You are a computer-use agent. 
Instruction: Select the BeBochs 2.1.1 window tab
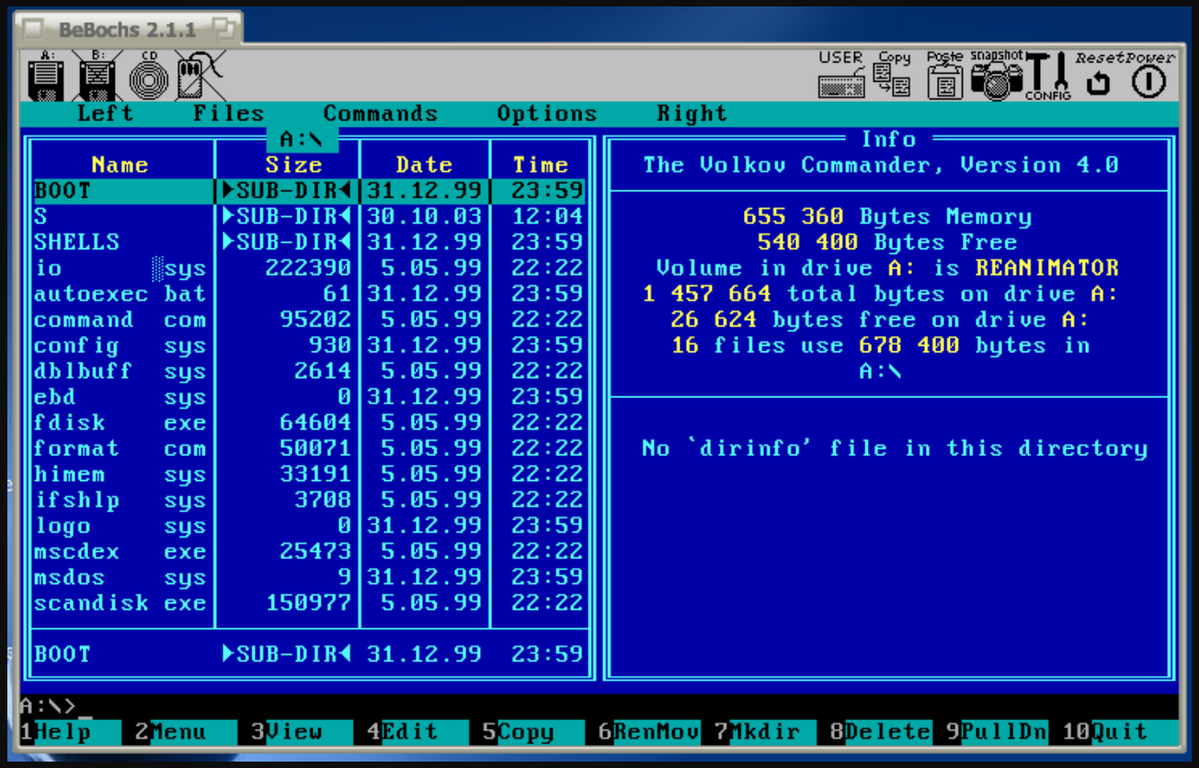coord(128,29)
